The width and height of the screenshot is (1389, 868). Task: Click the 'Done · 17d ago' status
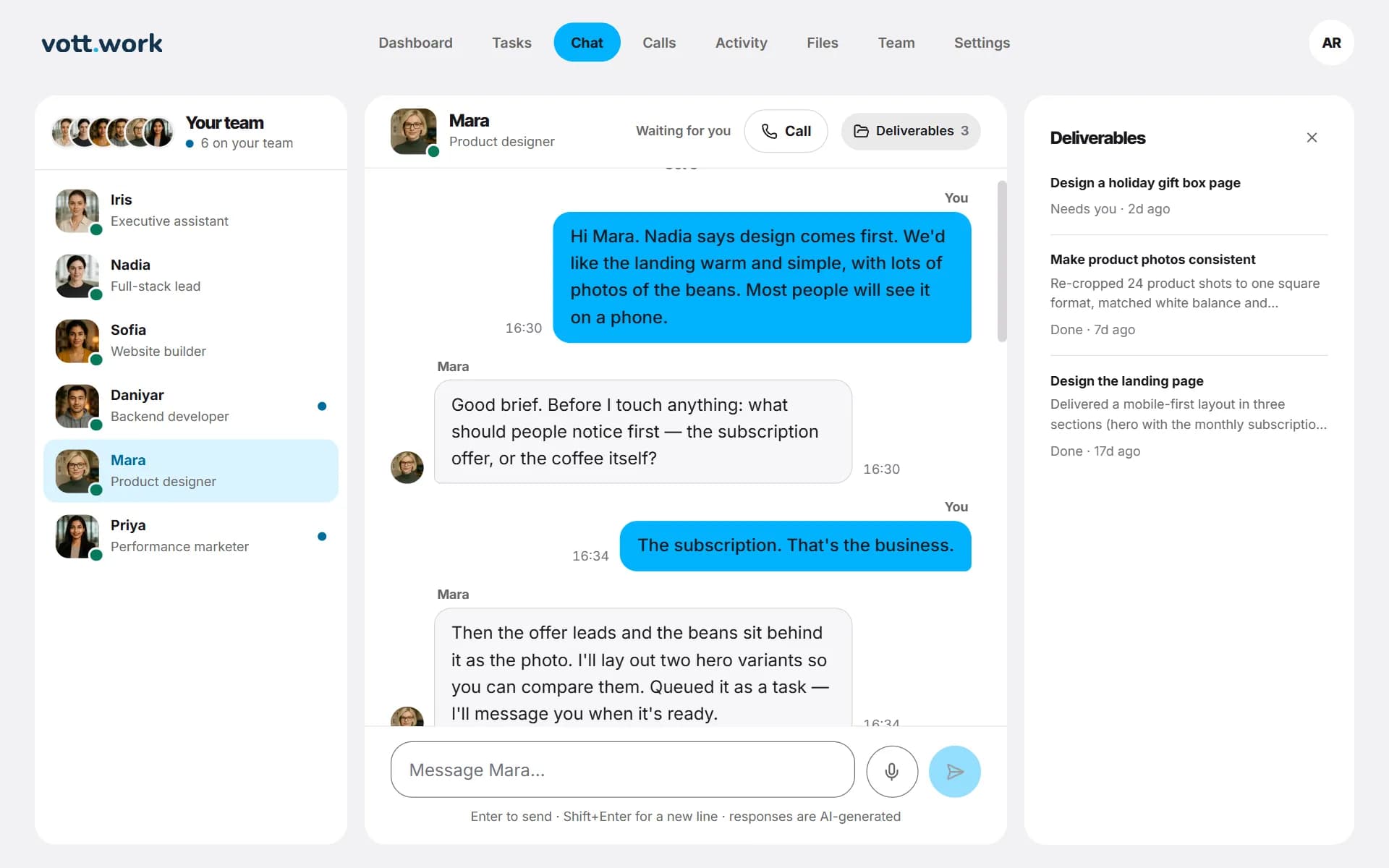coord(1095,451)
